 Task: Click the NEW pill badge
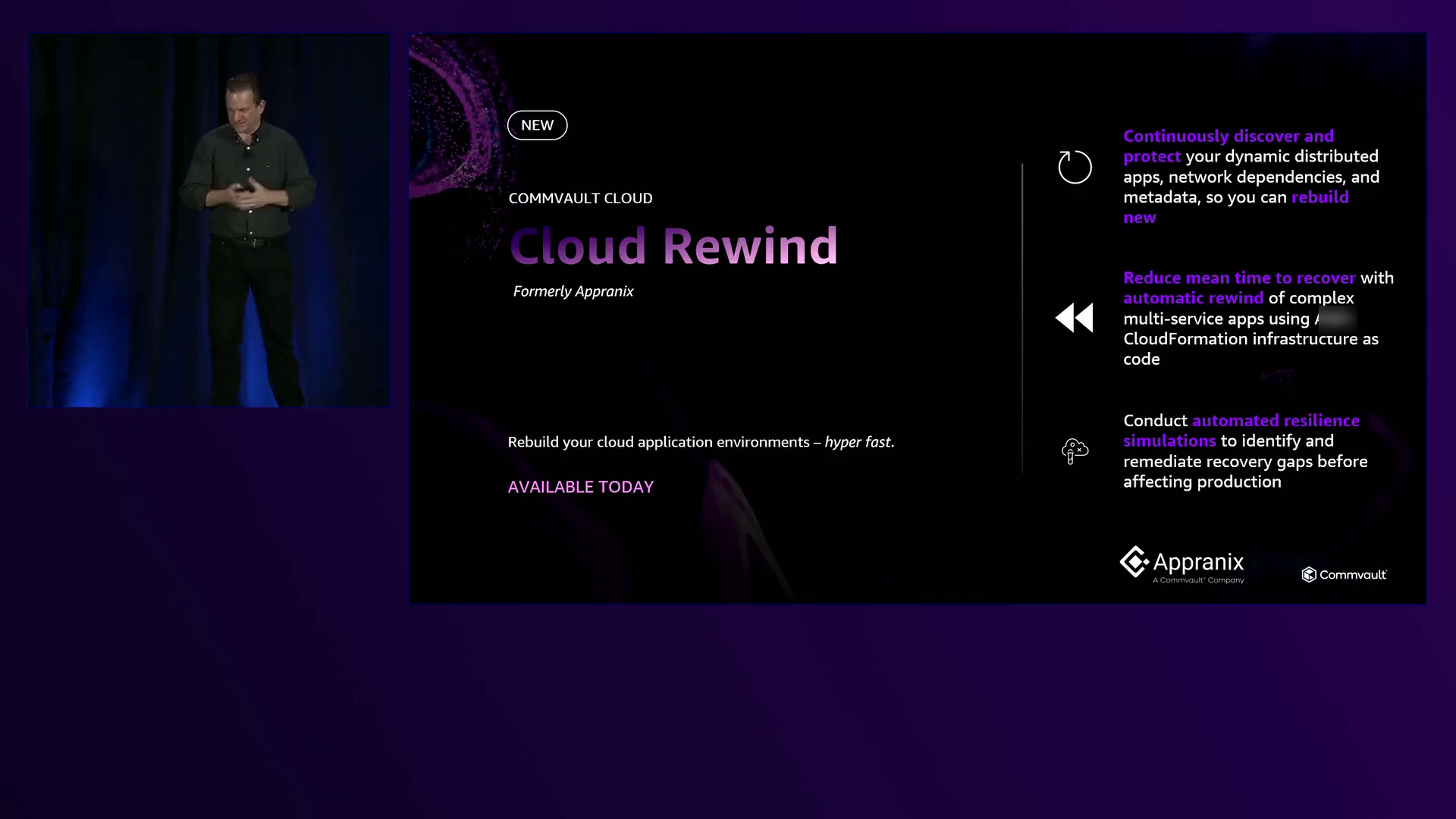(537, 125)
